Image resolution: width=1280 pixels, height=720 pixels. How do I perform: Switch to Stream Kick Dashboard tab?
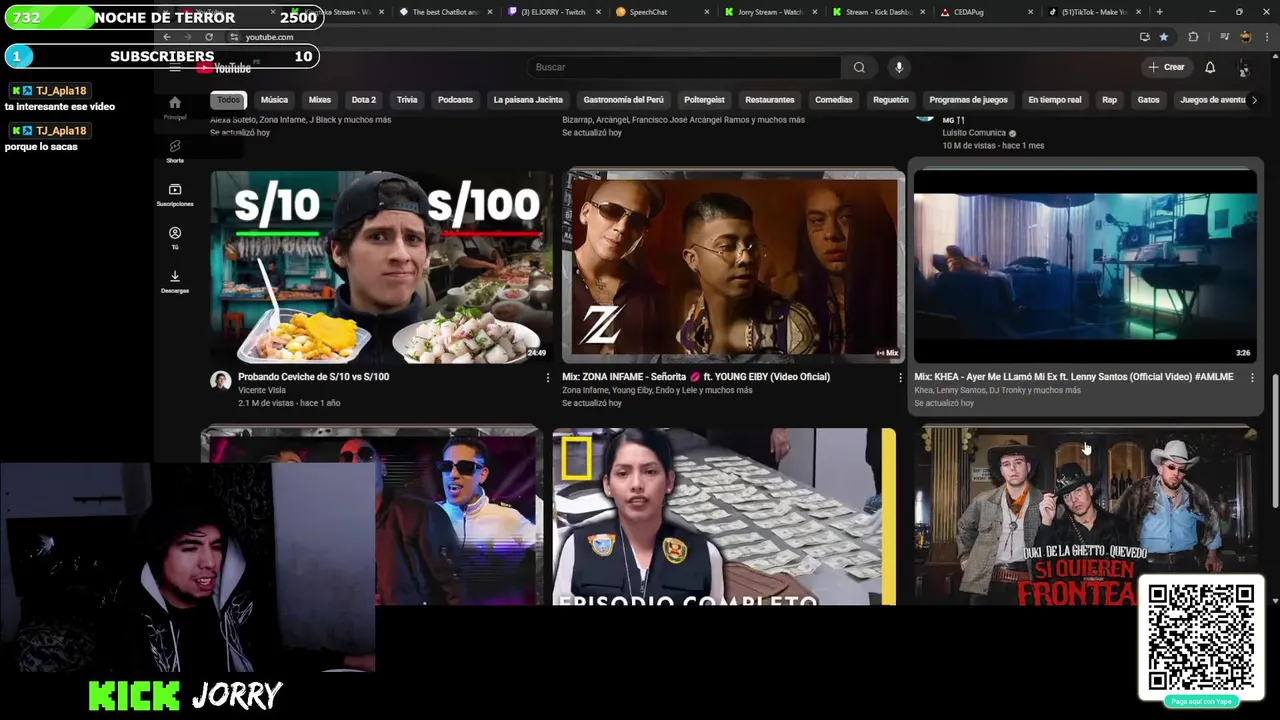(878, 12)
